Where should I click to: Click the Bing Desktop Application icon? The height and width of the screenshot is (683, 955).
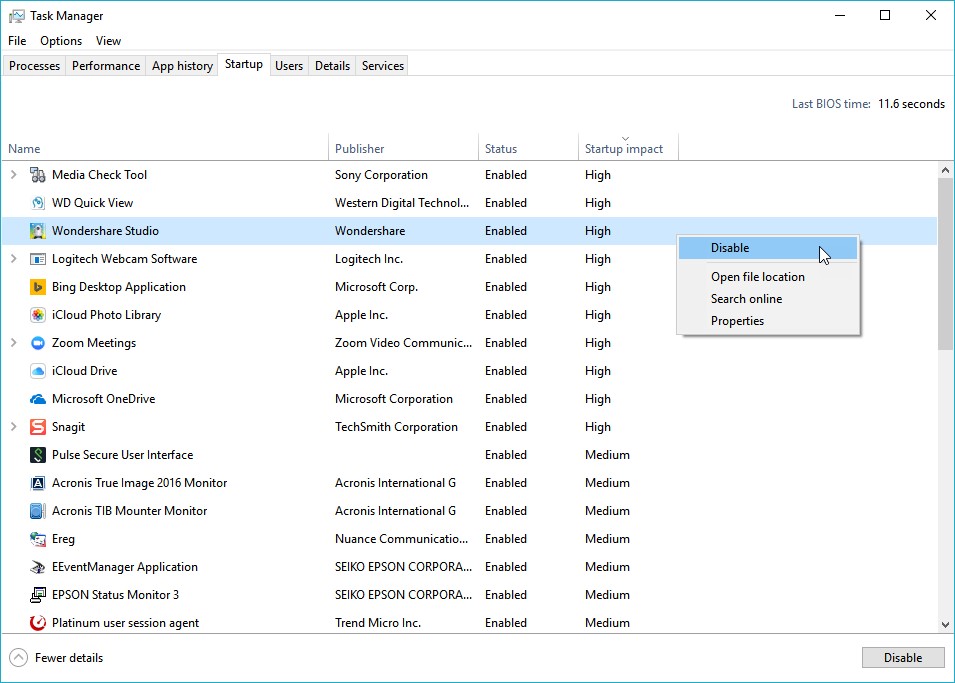pyautogui.click(x=38, y=287)
